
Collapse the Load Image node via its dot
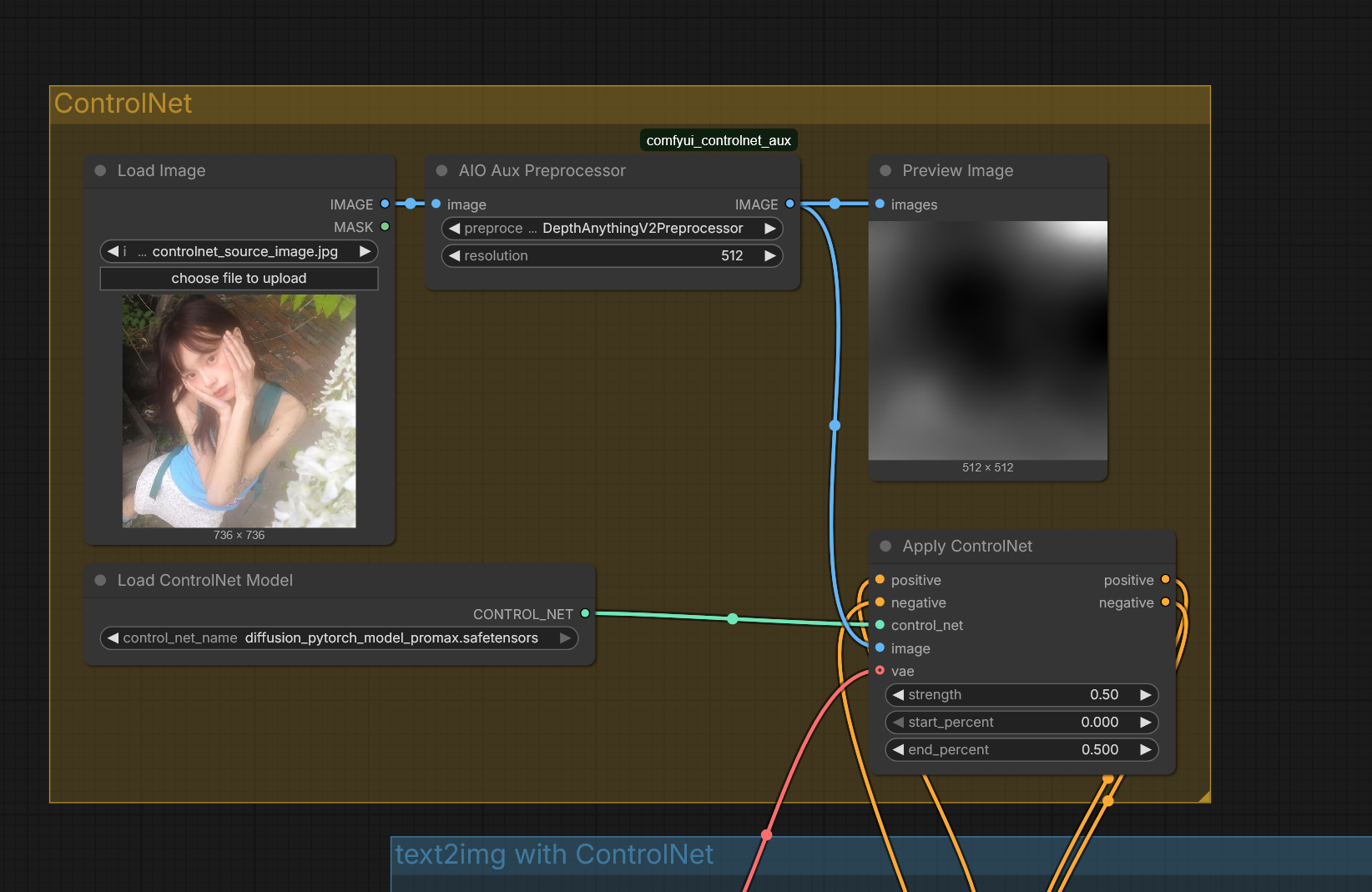tap(100, 170)
